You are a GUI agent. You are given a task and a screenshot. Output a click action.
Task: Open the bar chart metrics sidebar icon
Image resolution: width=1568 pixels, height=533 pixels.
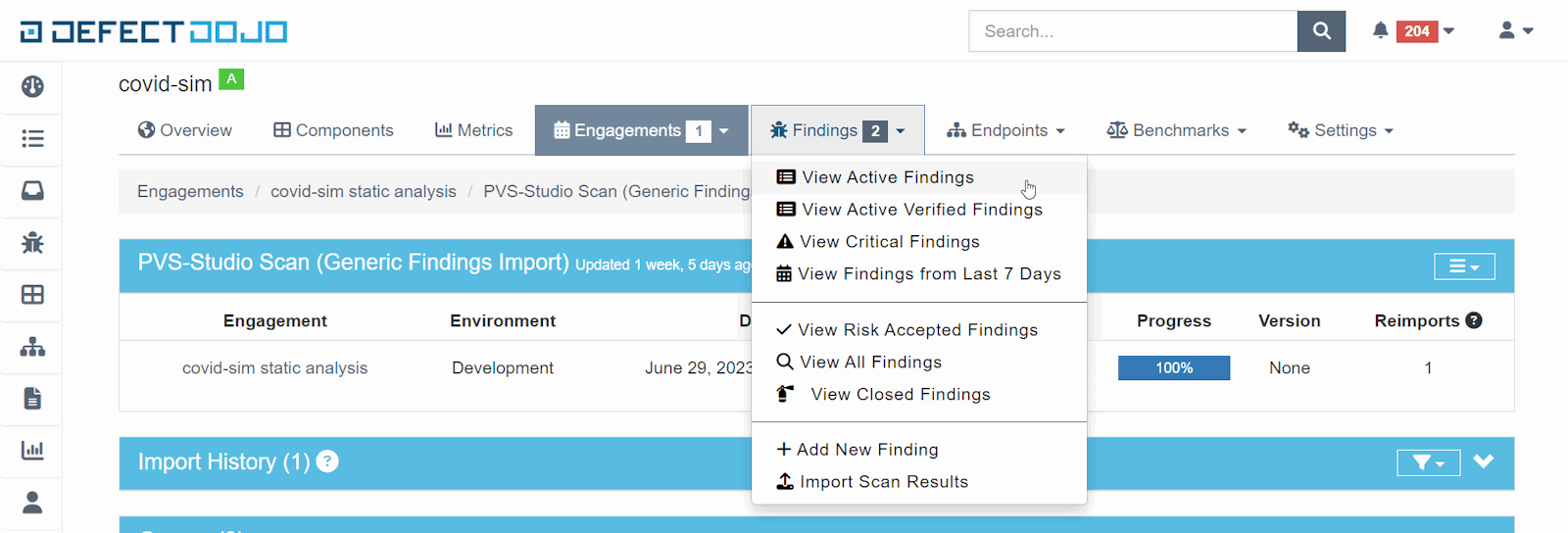(32, 451)
